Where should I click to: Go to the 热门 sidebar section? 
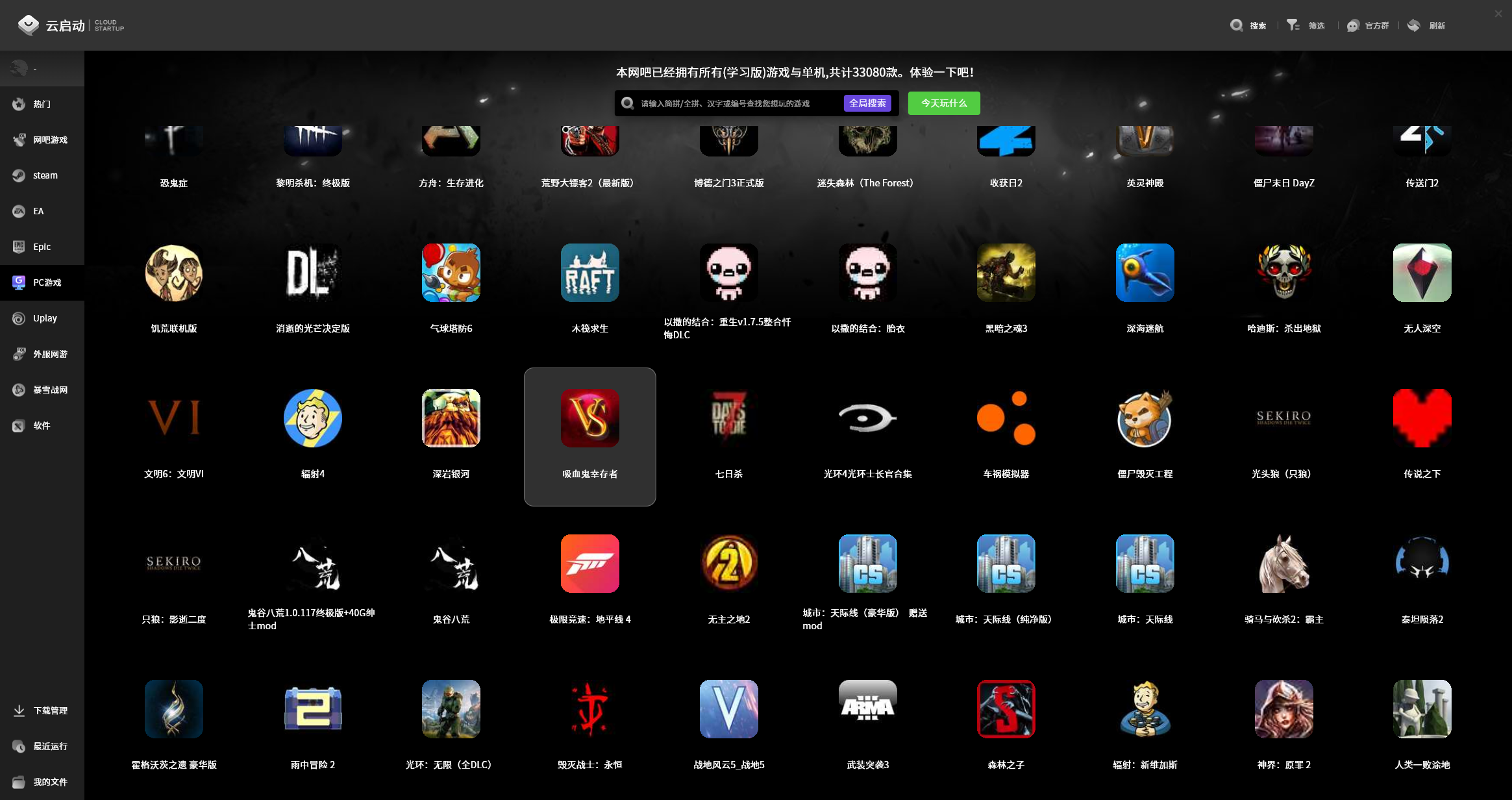tap(42, 104)
